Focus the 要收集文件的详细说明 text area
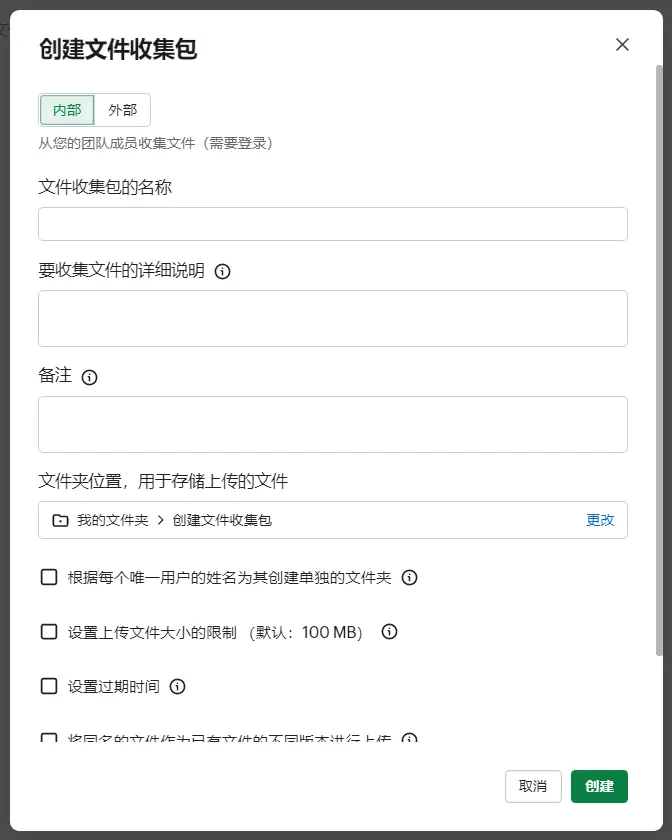Screen dimensions: 672x840 point(332,319)
